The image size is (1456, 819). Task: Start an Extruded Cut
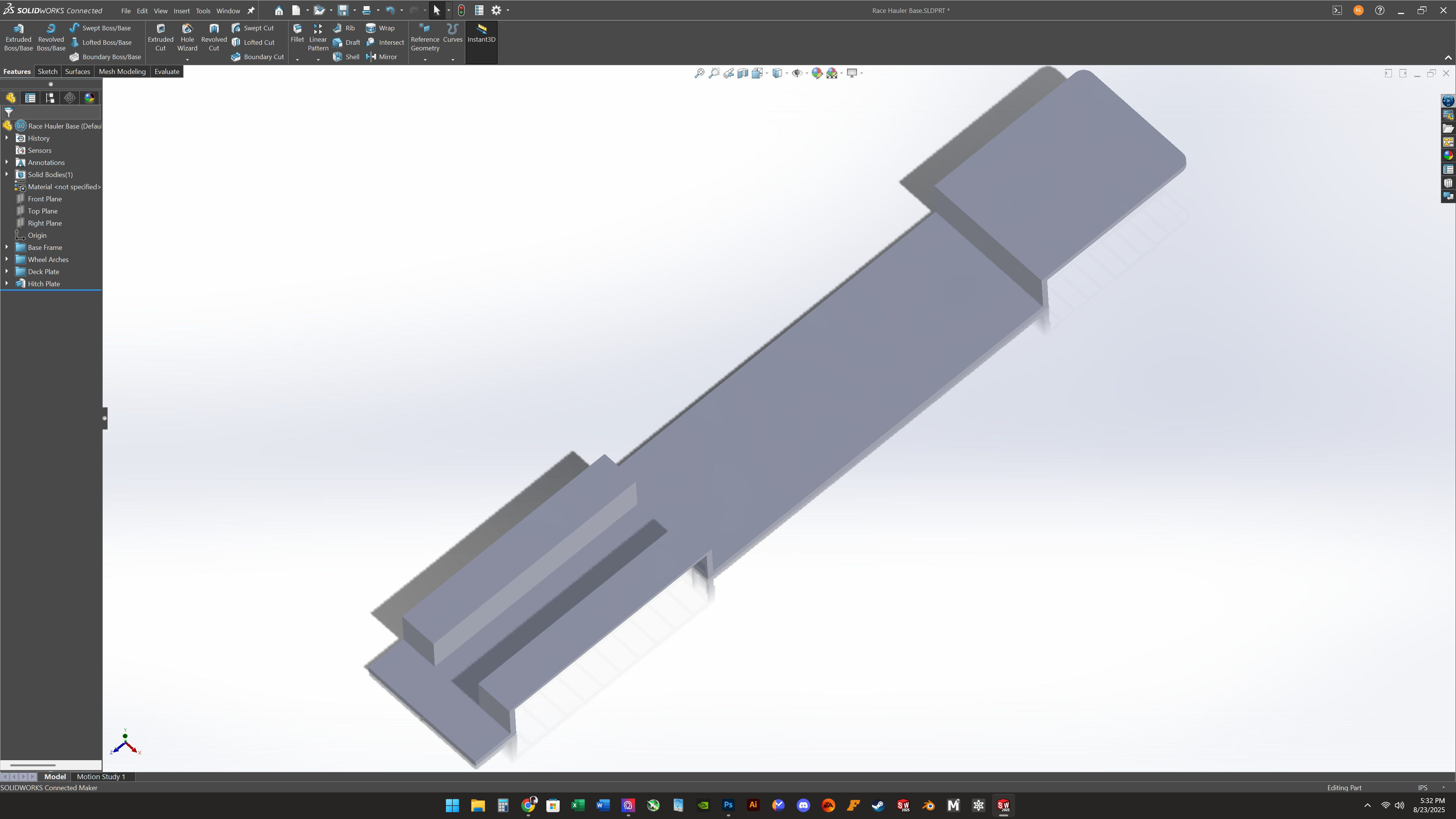160,37
